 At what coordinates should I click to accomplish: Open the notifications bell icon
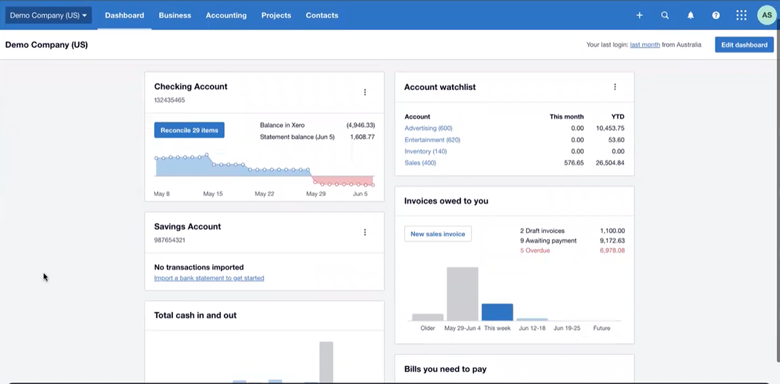(x=690, y=15)
